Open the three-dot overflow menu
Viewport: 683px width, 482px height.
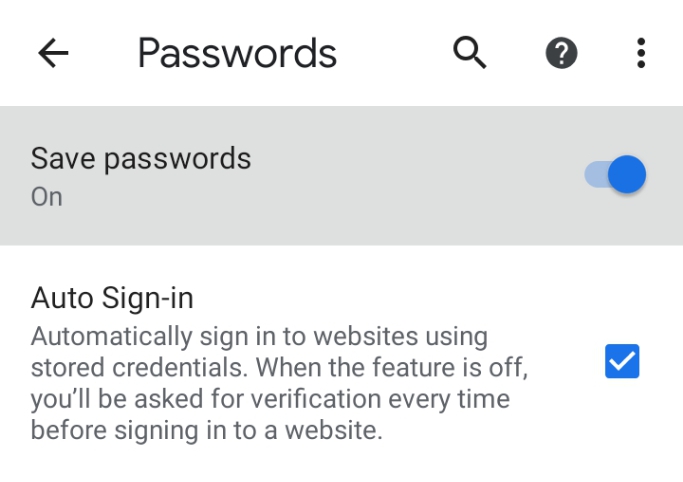click(641, 53)
